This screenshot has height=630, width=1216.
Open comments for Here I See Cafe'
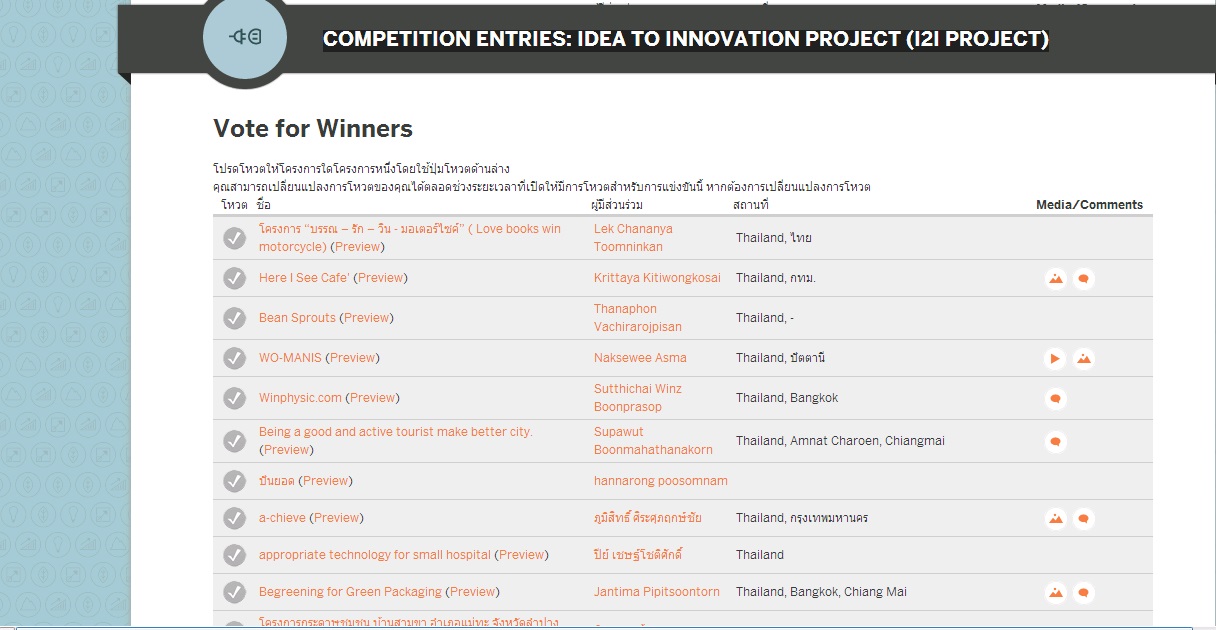click(1083, 279)
